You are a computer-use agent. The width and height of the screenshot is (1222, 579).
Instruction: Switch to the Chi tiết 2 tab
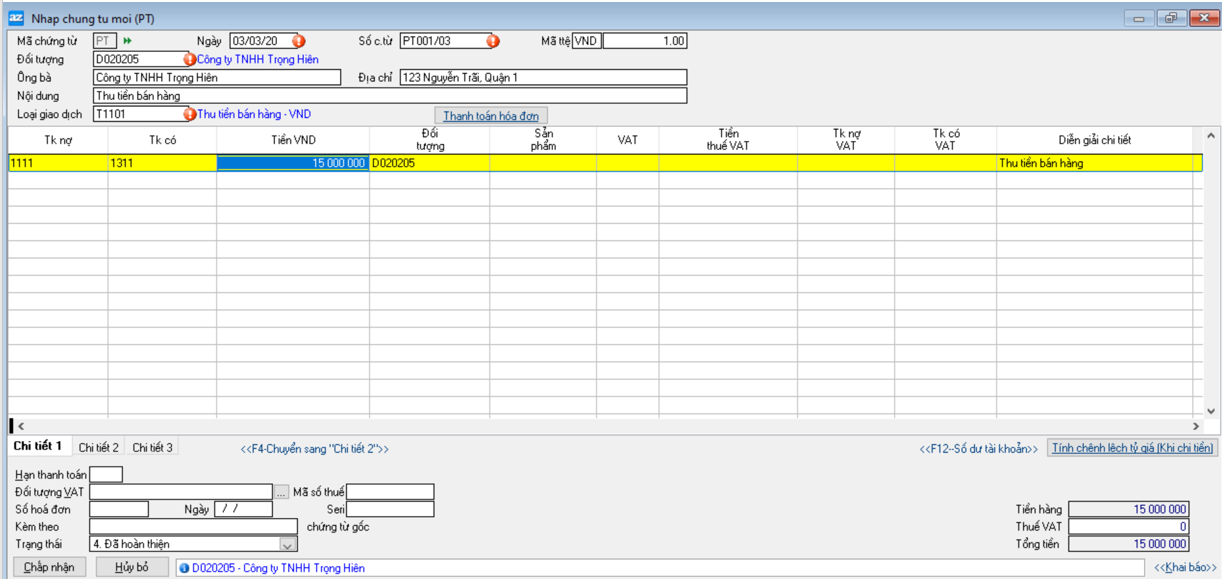(99, 448)
